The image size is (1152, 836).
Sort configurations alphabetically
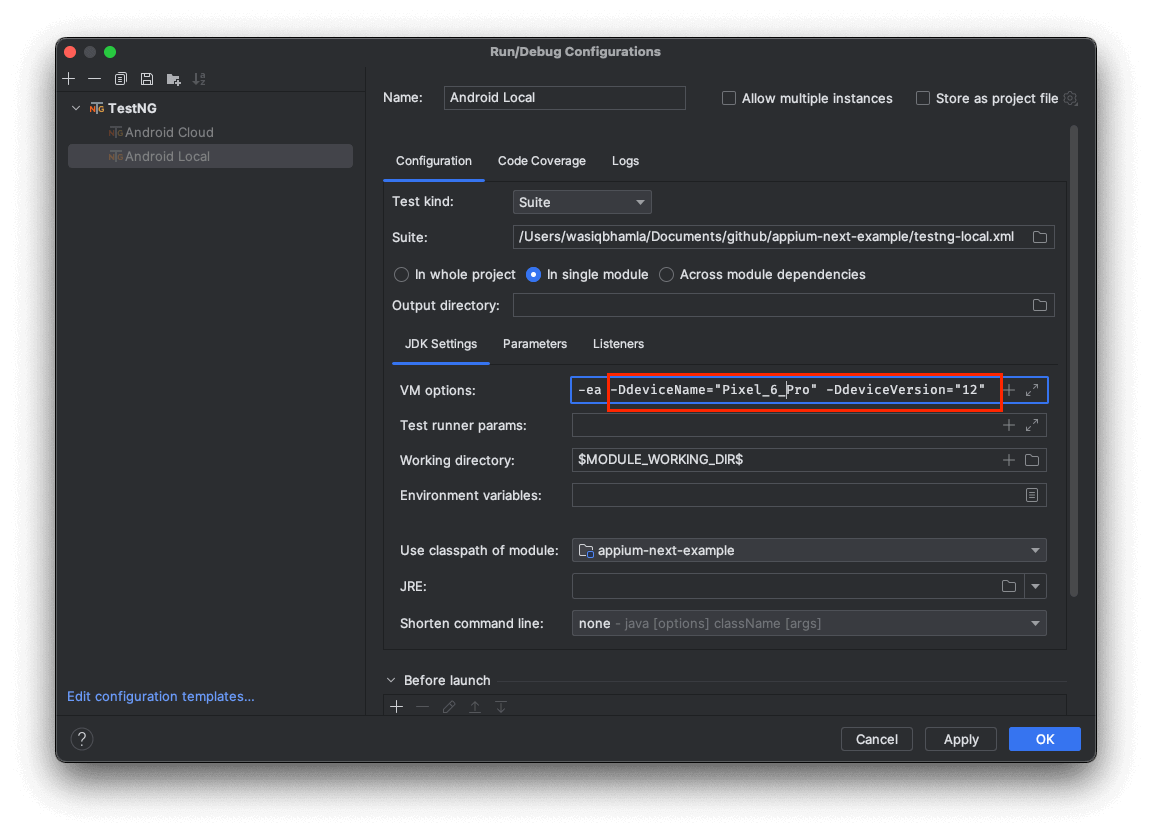(x=198, y=78)
